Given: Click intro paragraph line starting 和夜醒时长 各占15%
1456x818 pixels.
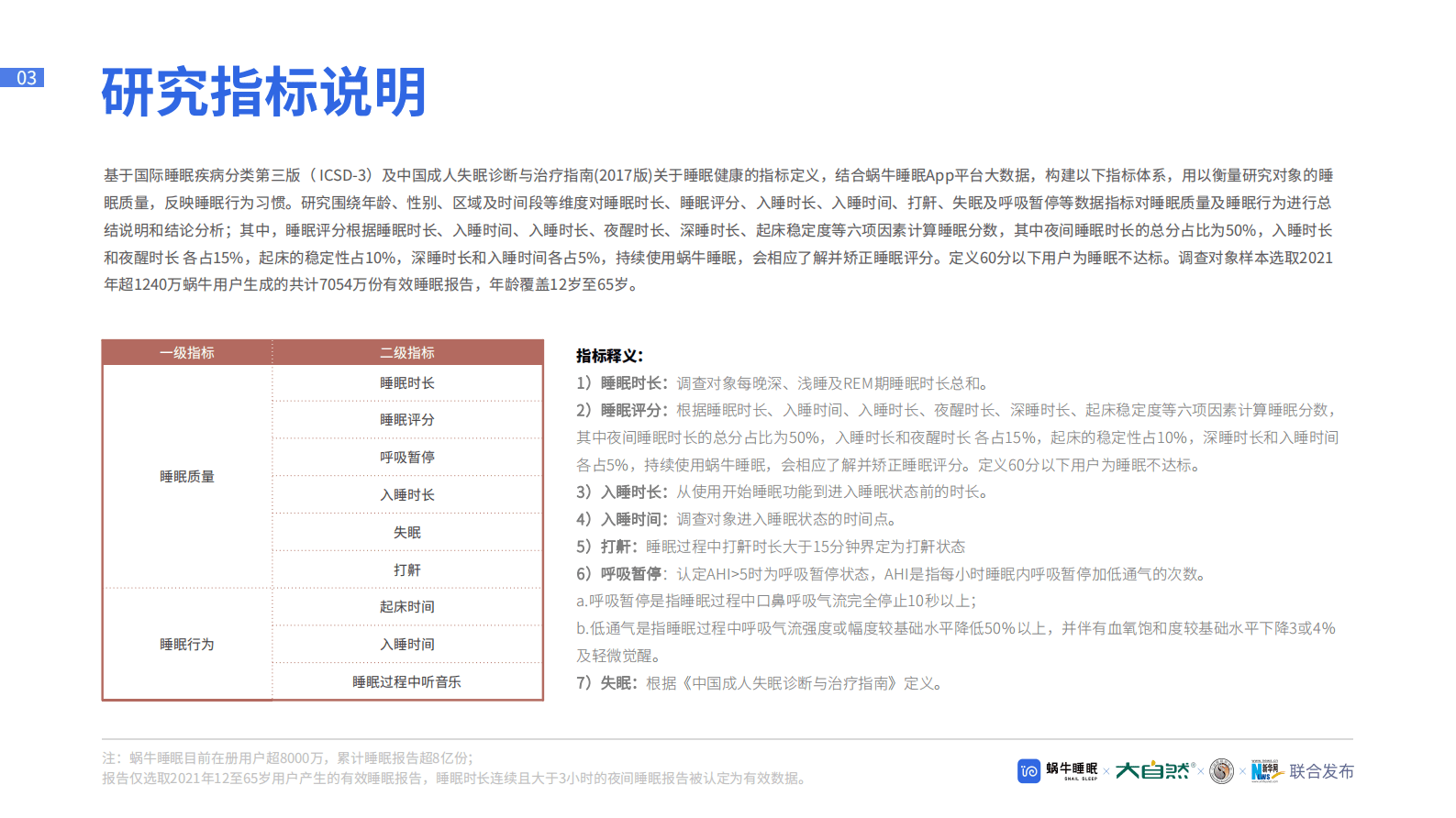Looking at the screenshot, I should click(x=718, y=258).
